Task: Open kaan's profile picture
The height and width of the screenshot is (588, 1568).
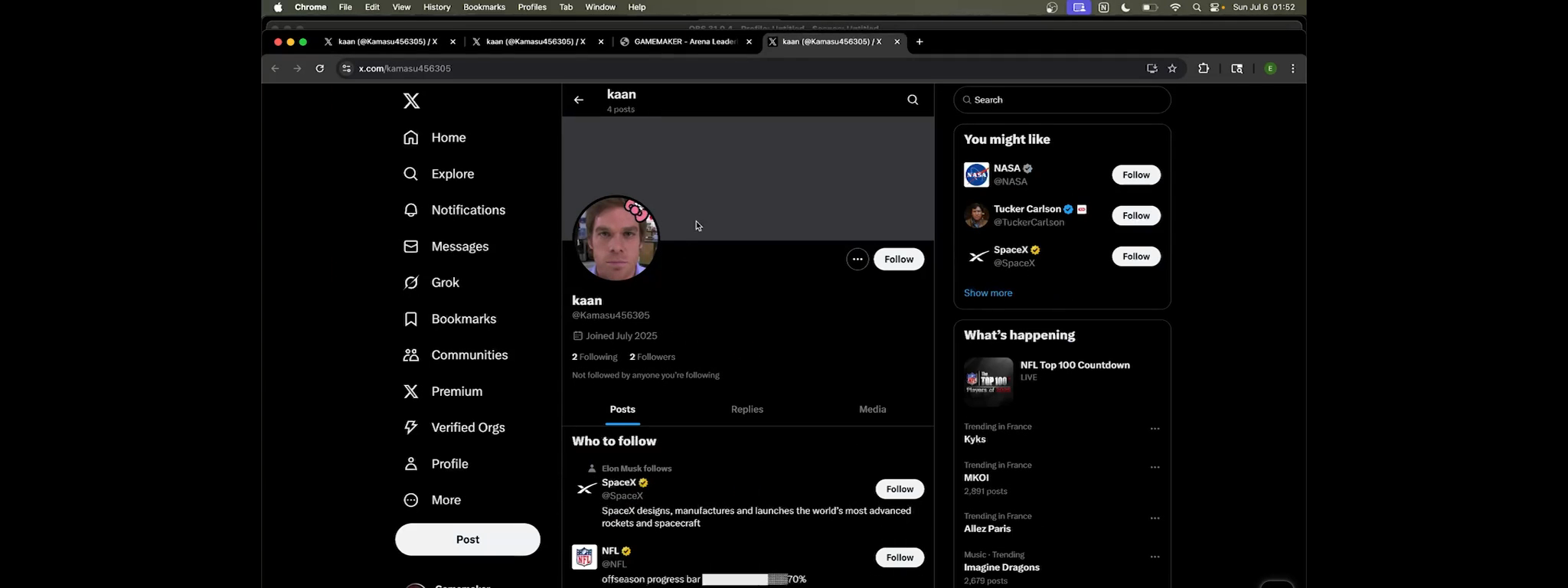Action: click(x=616, y=238)
